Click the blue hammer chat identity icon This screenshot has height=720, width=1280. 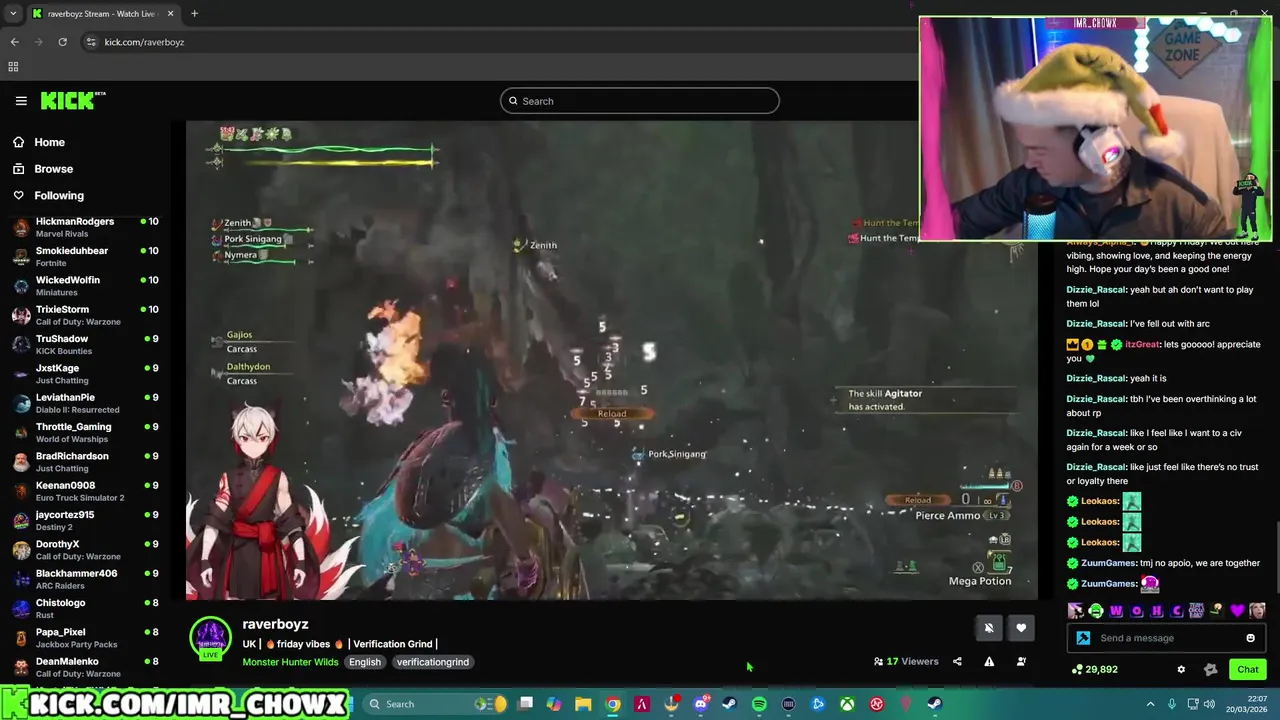click(1083, 638)
